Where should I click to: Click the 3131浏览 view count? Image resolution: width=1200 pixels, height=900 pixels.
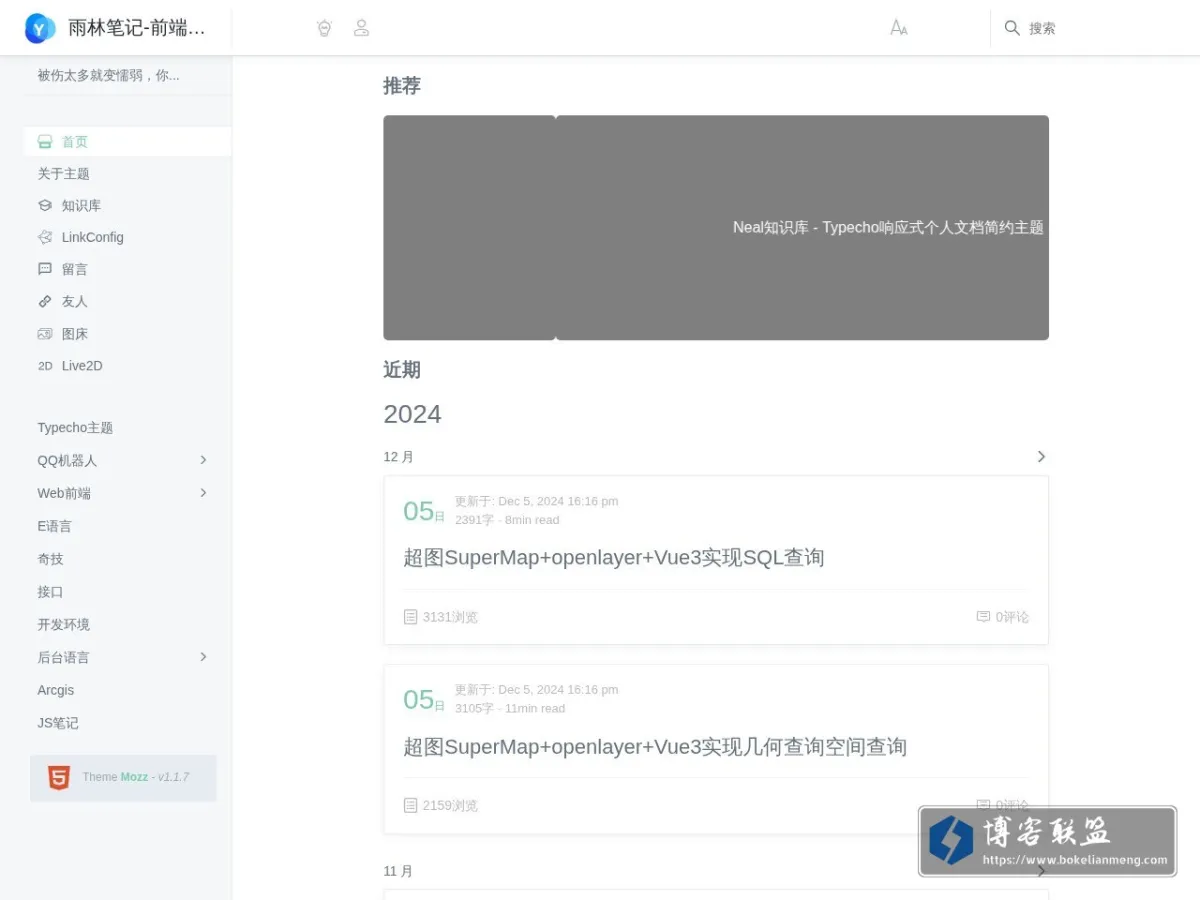click(x=450, y=617)
